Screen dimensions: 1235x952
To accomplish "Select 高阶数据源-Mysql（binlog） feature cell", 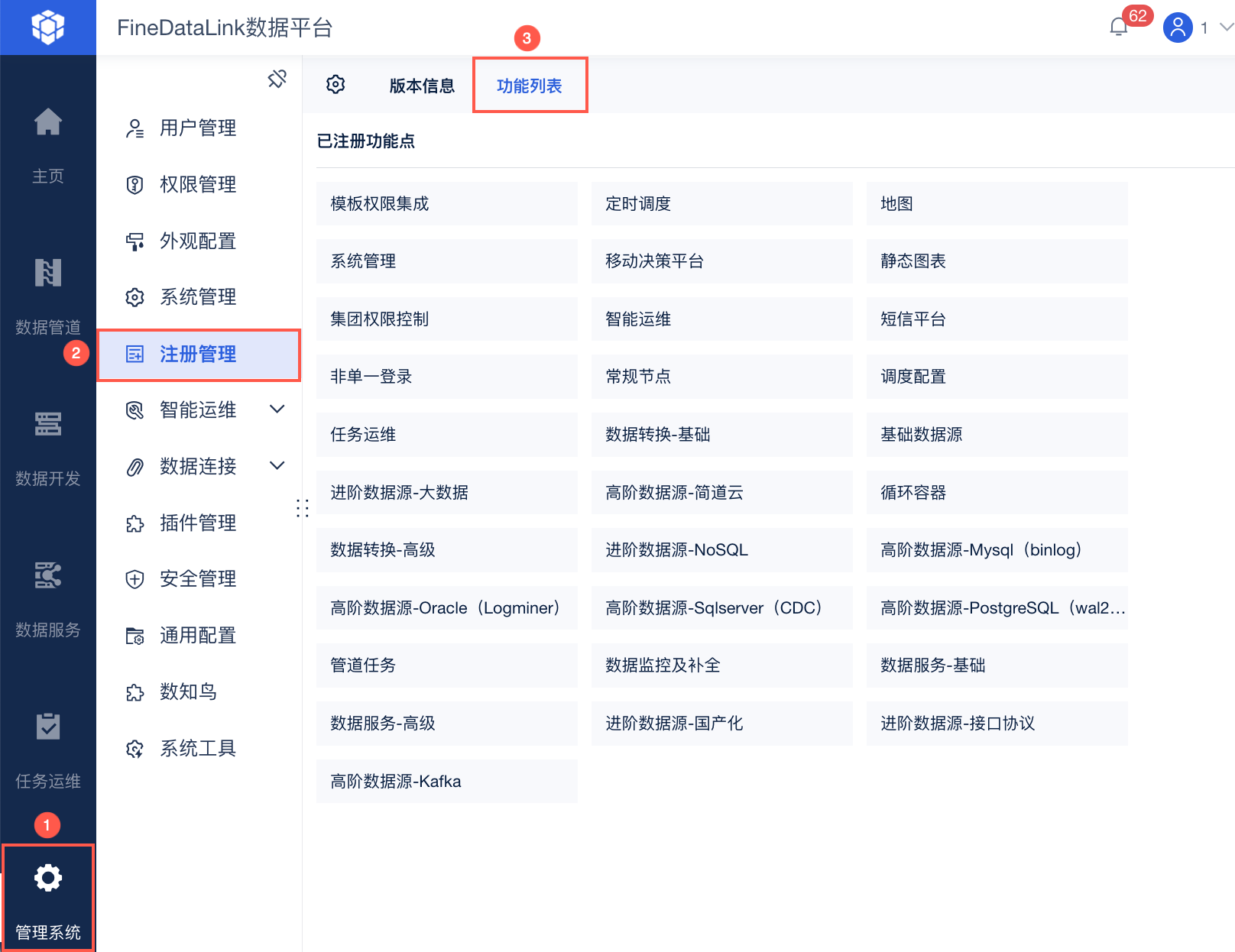I will [997, 550].
